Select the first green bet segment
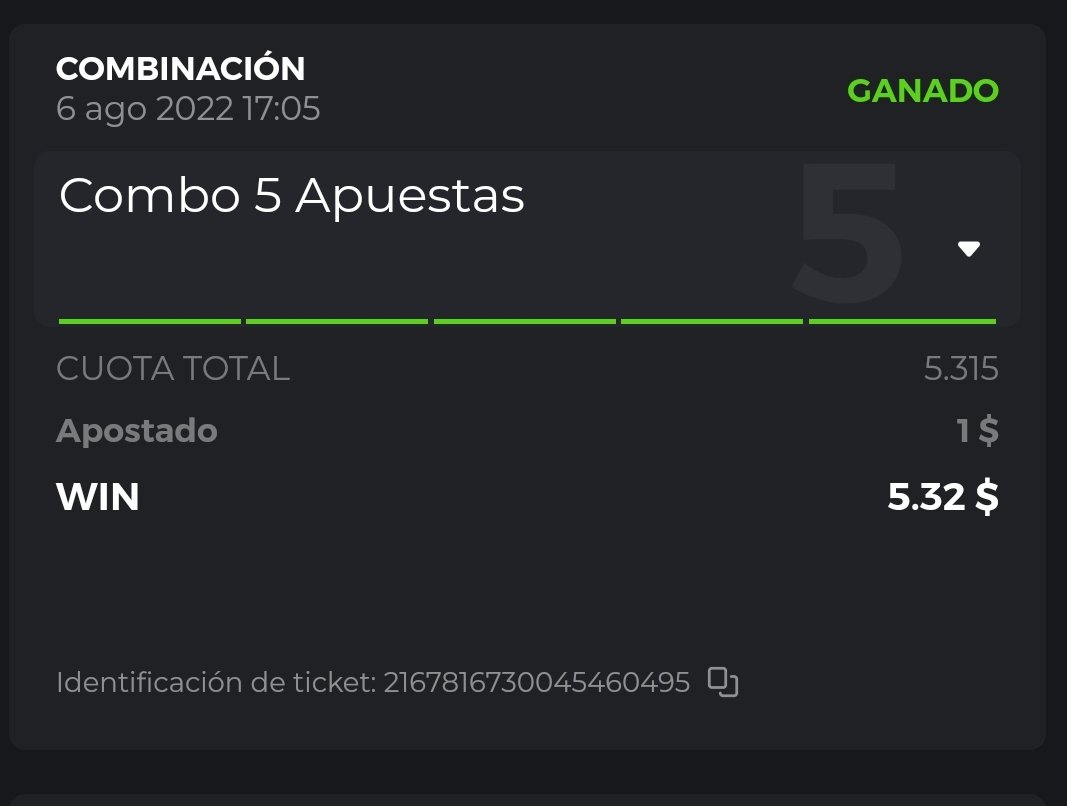This screenshot has height=806, width=1067. 150,321
